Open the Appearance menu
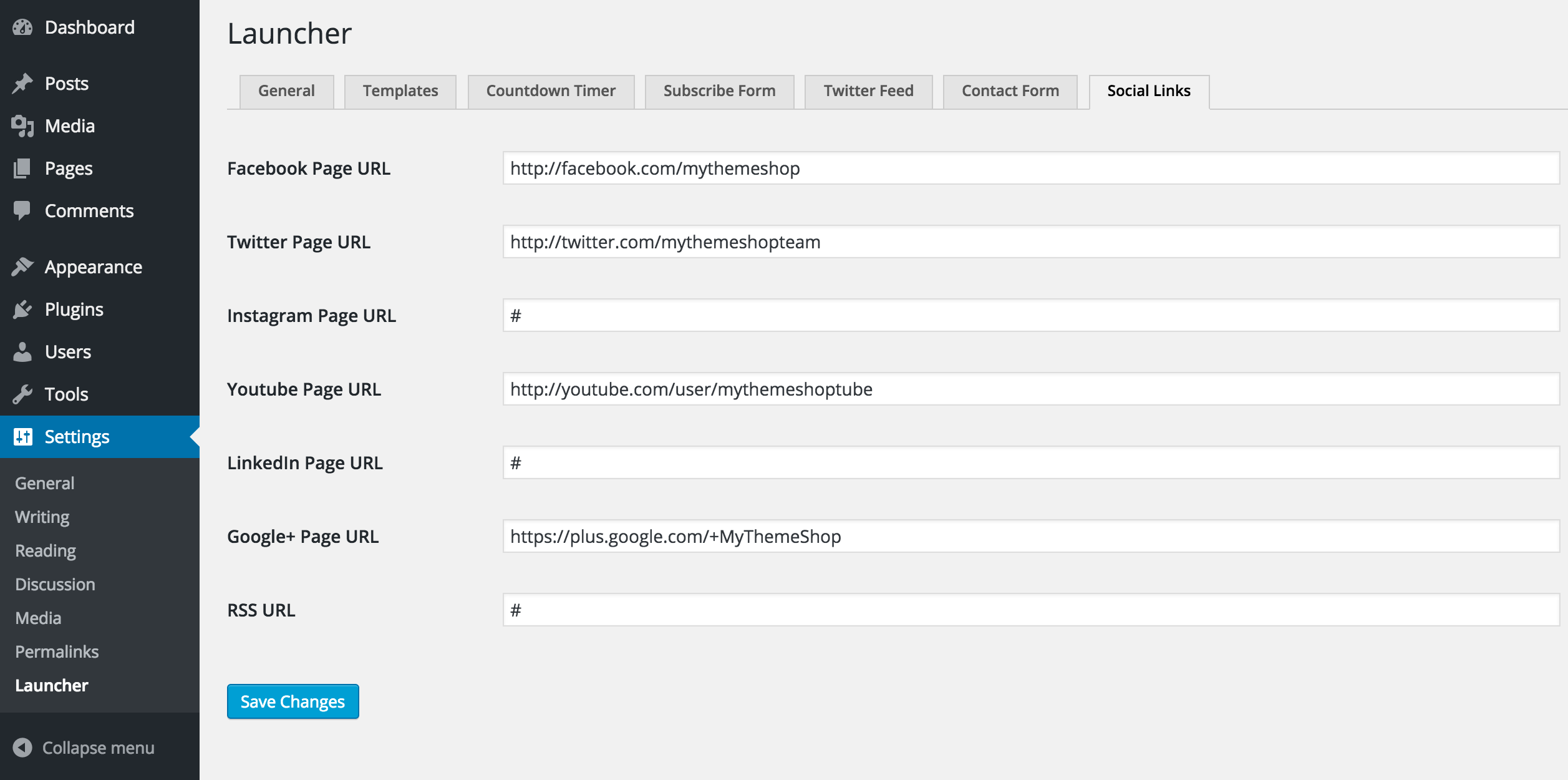 [x=94, y=267]
